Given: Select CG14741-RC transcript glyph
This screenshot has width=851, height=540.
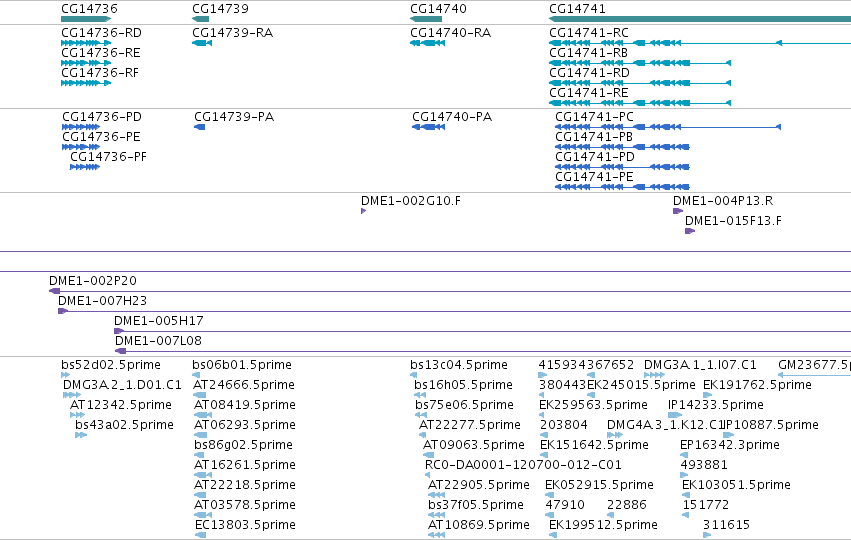Looking at the screenshot, I should [700, 43].
